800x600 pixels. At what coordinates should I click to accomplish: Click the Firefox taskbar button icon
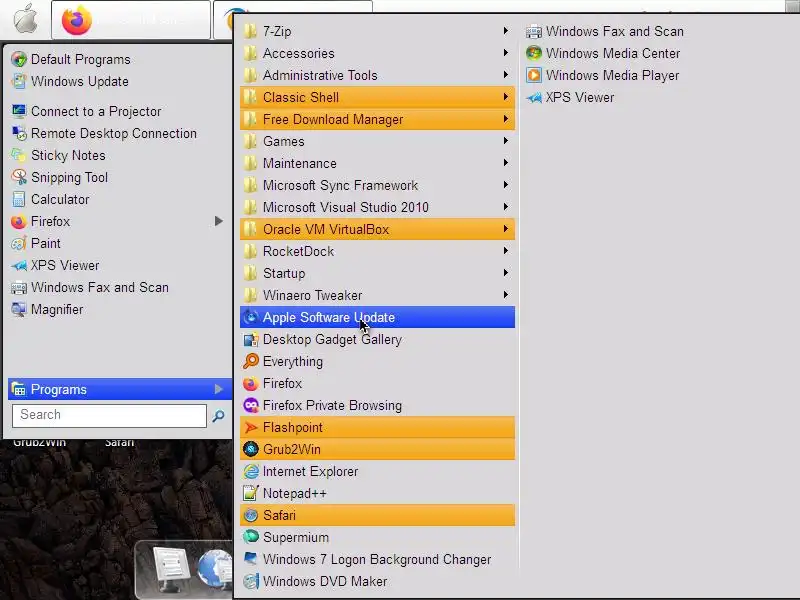(x=77, y=20)
